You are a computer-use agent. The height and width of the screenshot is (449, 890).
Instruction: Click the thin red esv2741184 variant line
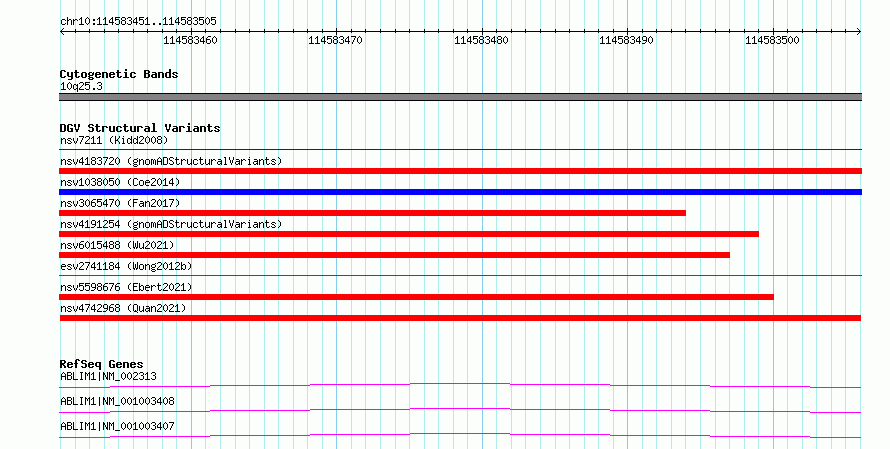click(x=460, y=276)
